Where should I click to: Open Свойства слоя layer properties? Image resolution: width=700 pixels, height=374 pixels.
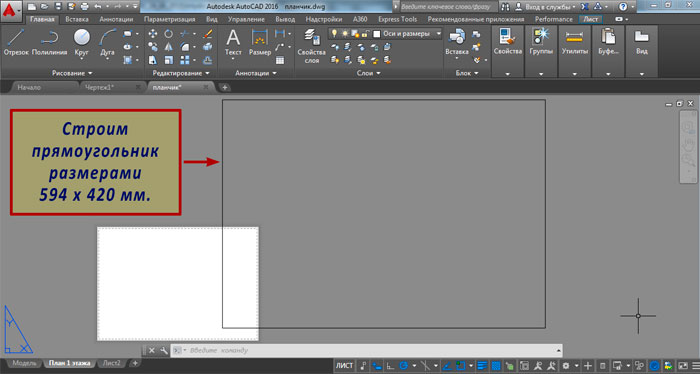[312, 46]
